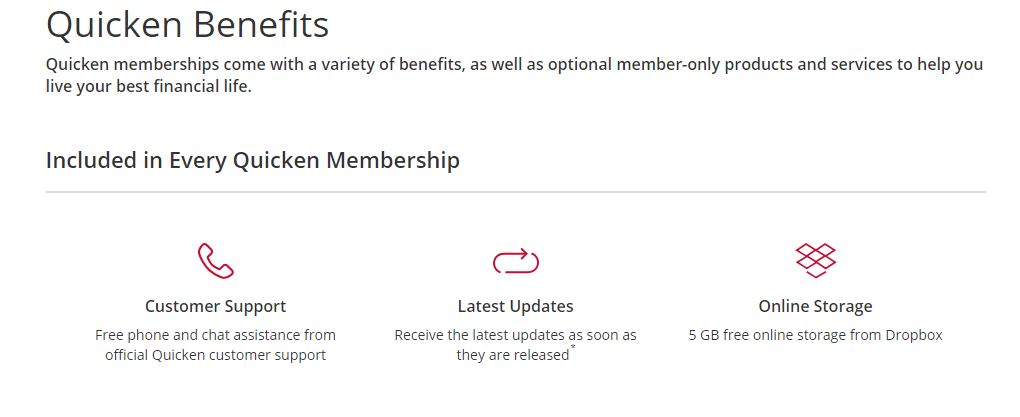Click the word Dropbox in storage description

tap(914, 335)
